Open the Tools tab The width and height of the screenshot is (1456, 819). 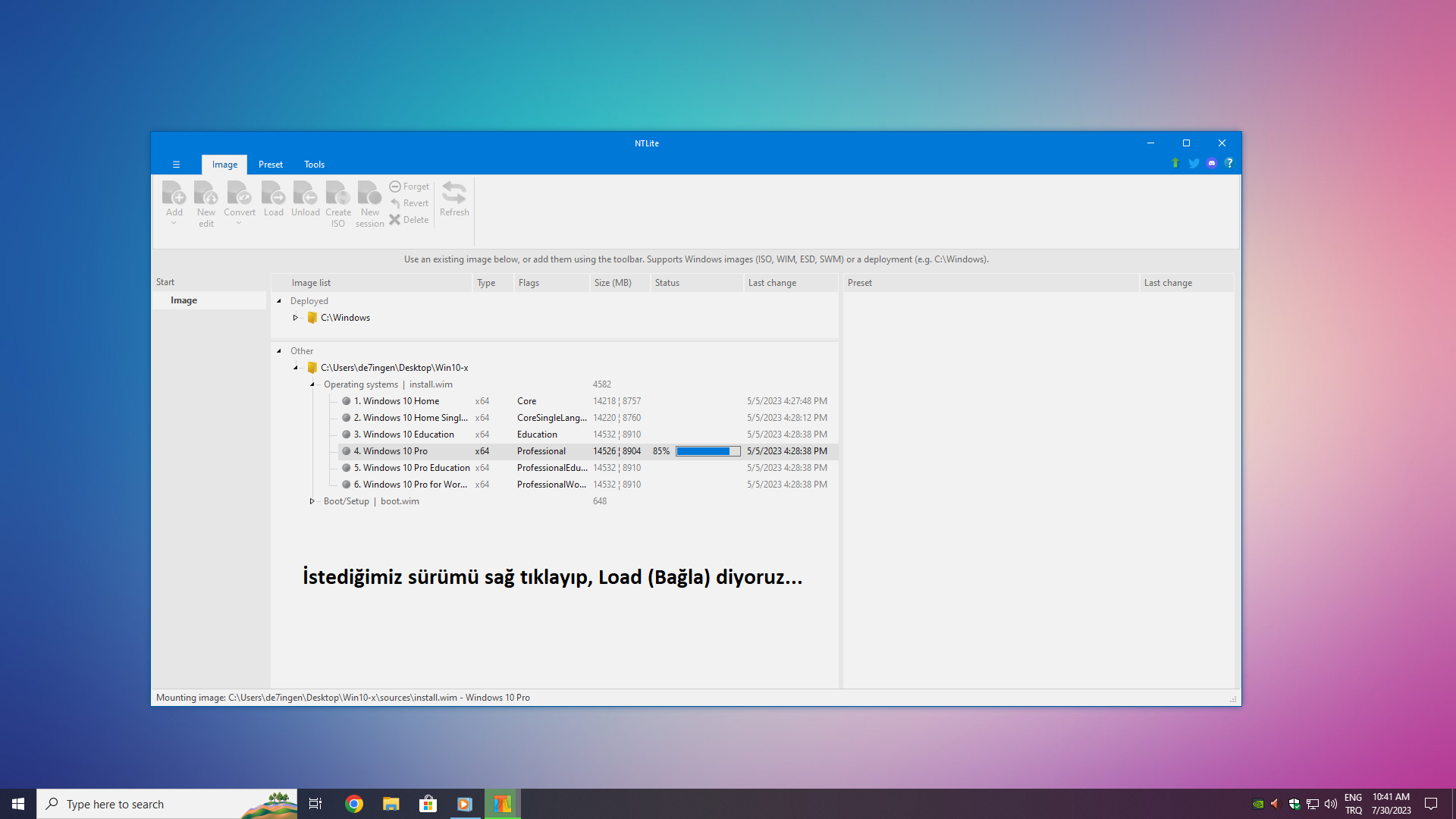(x=314, y=165)
